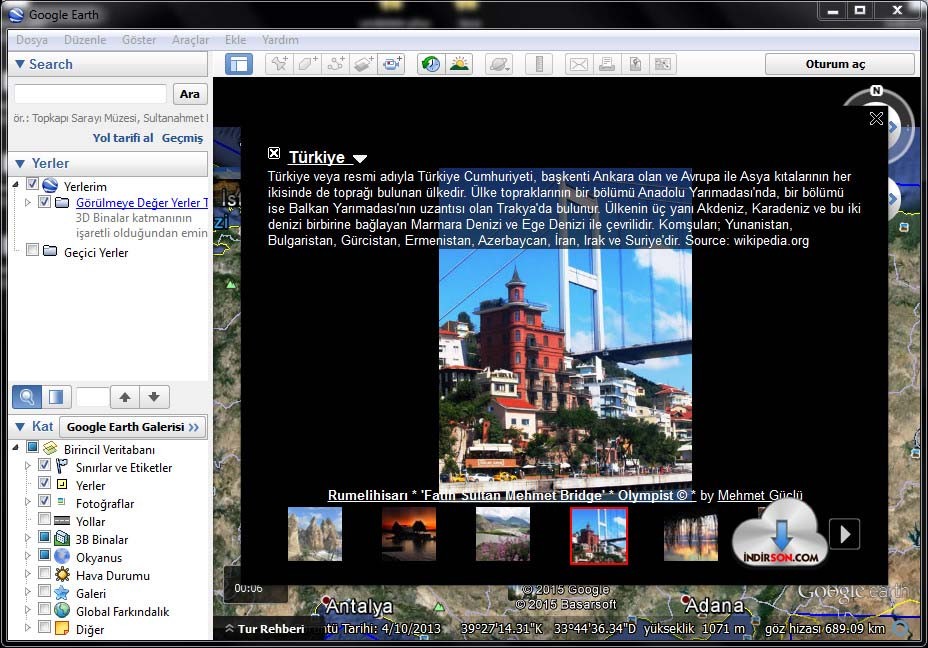This screenshot has width=928, height=648.
Task: Toggle sunlight across the landscape
Action: pos(459,64)
